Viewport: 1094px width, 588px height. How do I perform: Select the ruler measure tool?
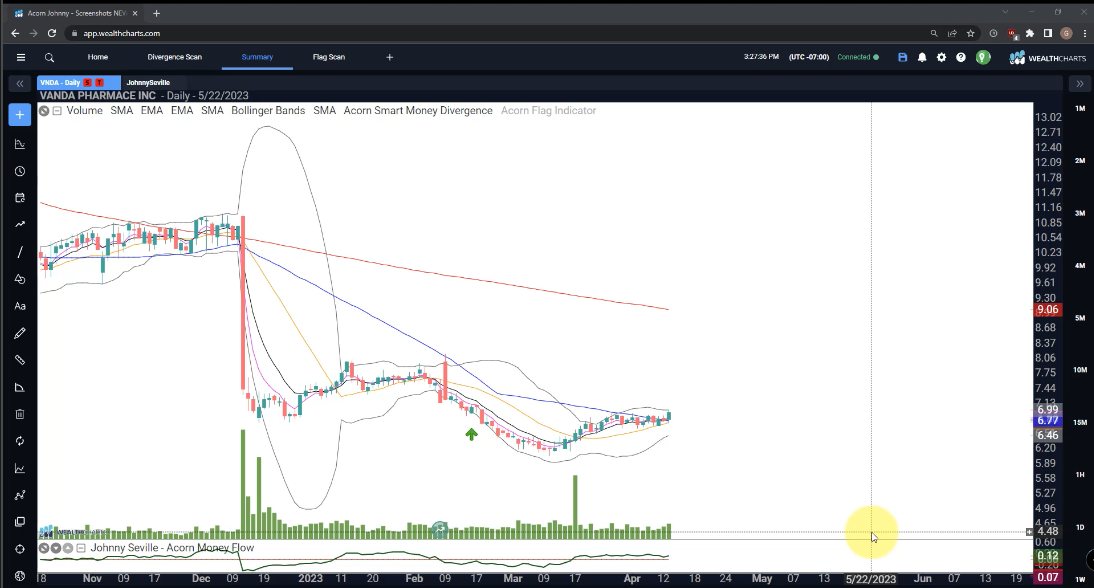coord(20,361)
